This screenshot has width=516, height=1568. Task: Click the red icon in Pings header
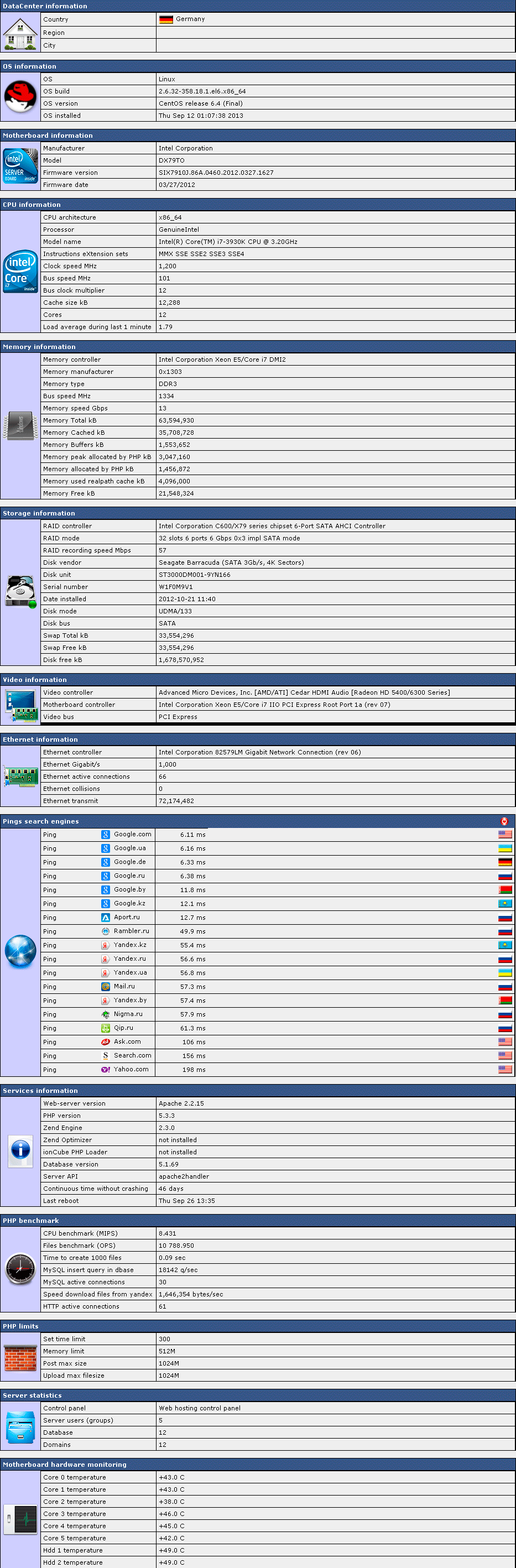point(504,821)
